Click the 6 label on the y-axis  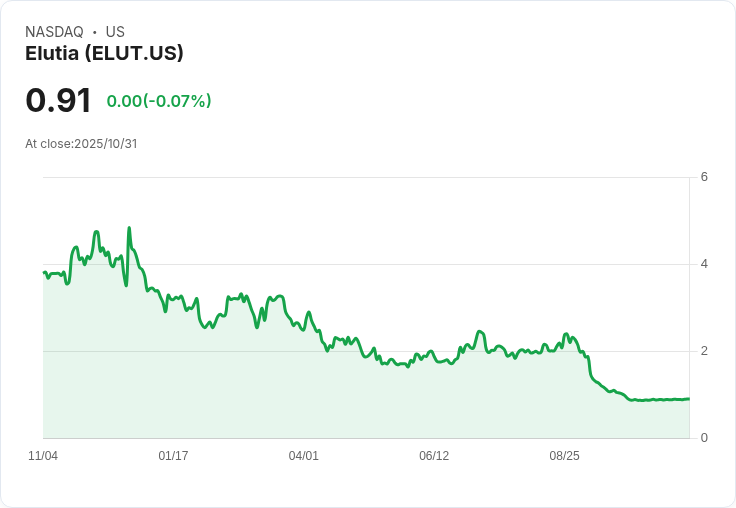click(x=705, y=178)
